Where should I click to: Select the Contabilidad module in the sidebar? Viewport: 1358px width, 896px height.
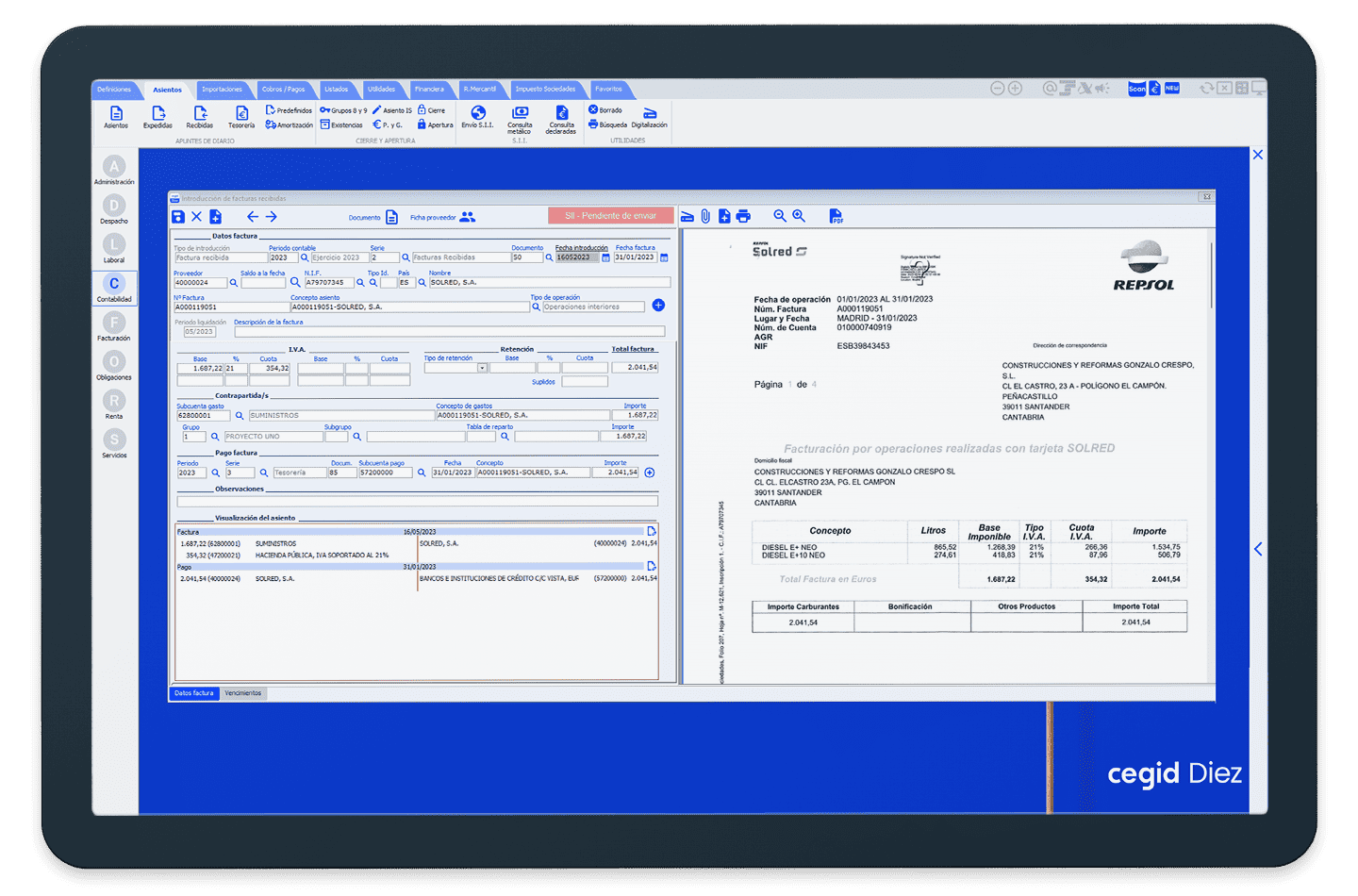[x=114, y=288]
